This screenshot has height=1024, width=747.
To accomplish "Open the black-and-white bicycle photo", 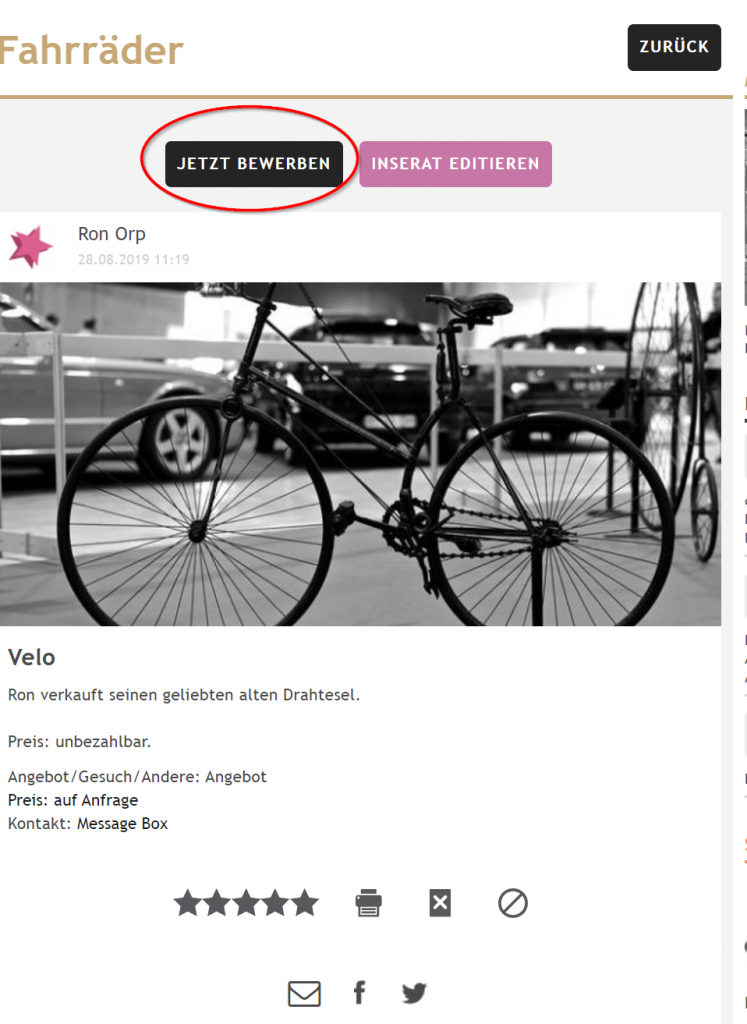I will point(360,454).
